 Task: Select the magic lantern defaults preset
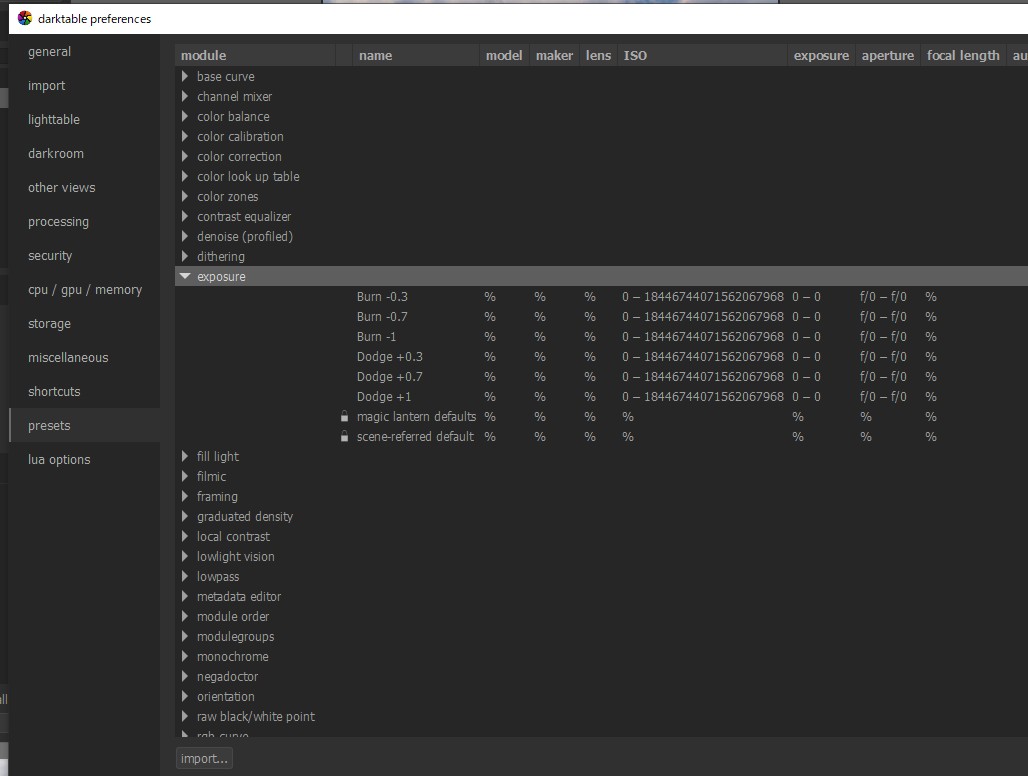tap(416, 416)
